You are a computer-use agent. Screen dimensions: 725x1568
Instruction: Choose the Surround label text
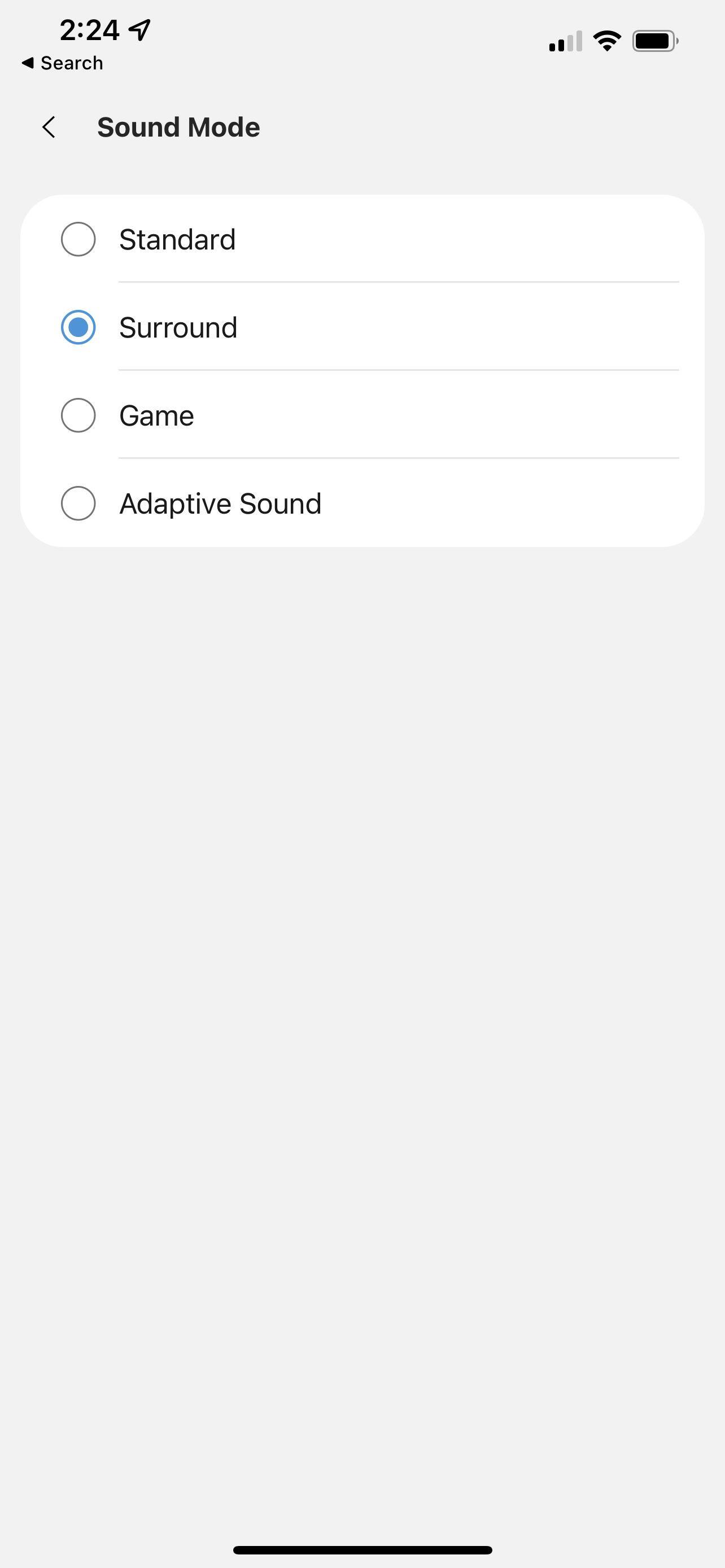coord(178,327)
